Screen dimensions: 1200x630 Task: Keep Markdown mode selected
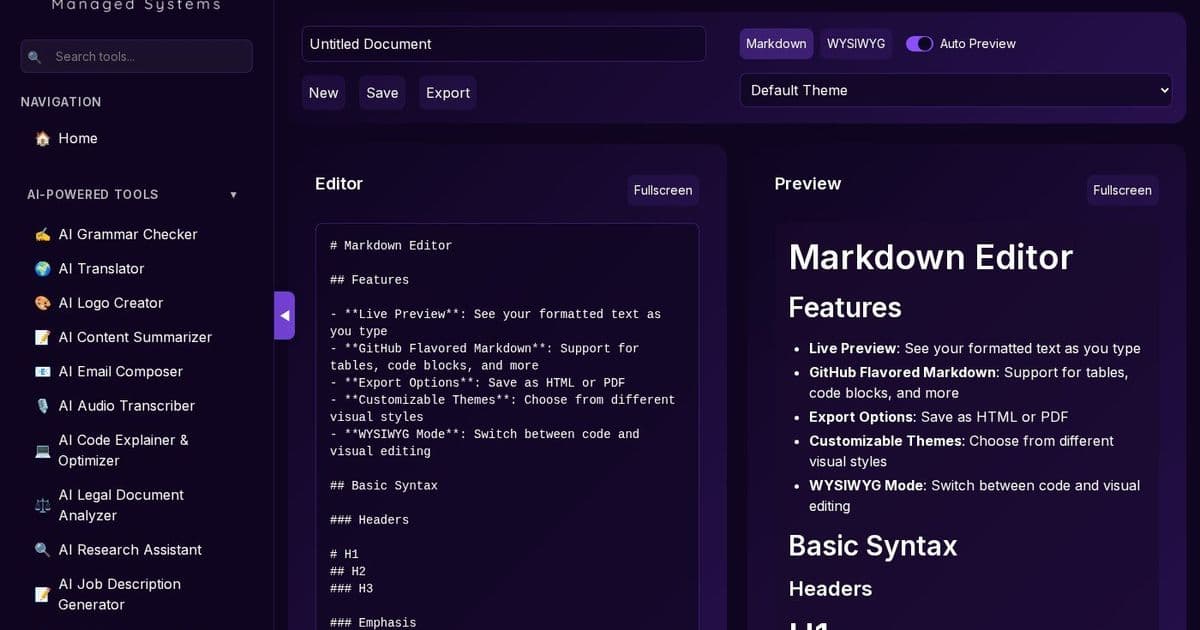pos(776,44)
